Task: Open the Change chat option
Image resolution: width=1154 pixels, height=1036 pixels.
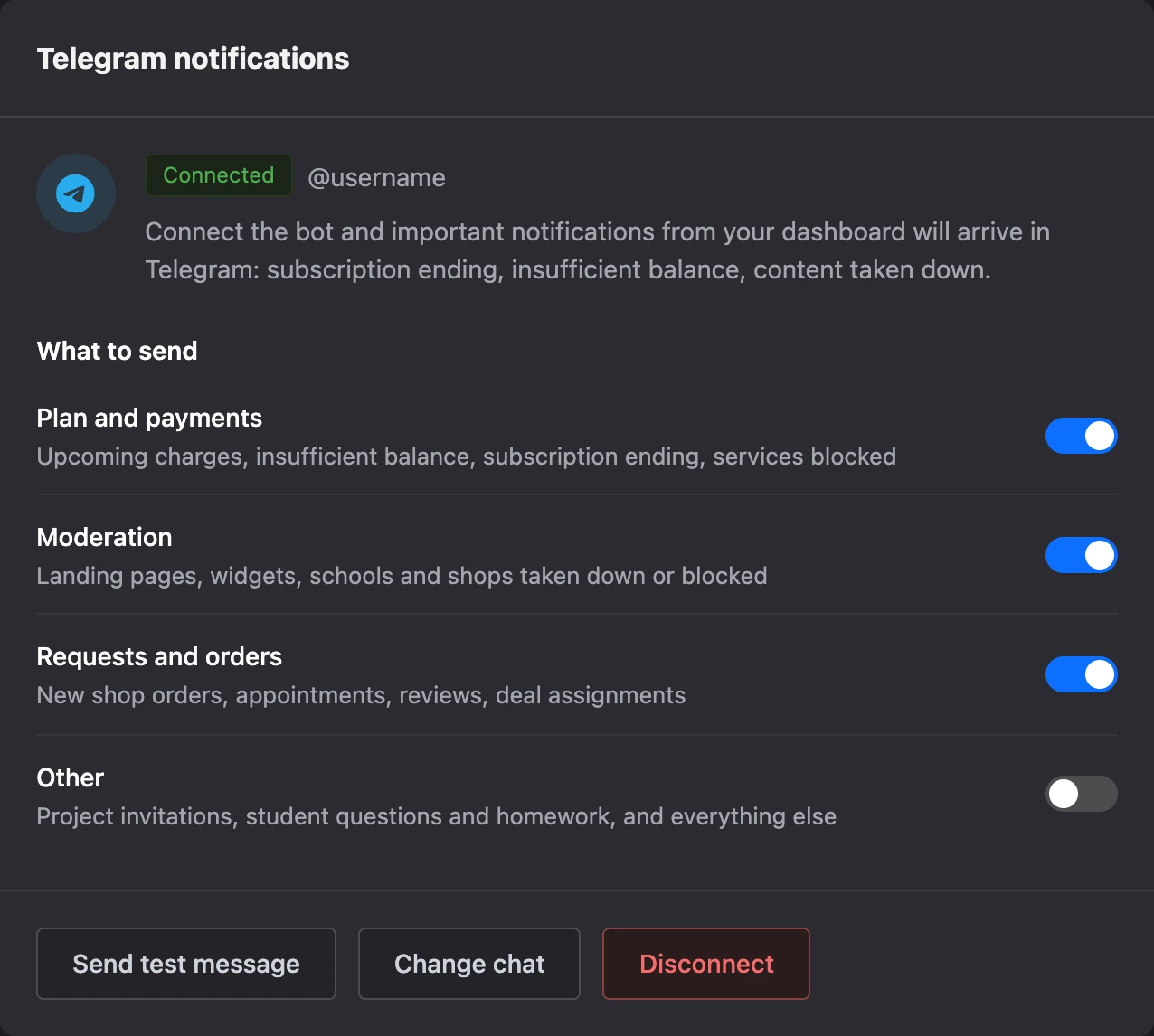Action: tap(469, 964)
